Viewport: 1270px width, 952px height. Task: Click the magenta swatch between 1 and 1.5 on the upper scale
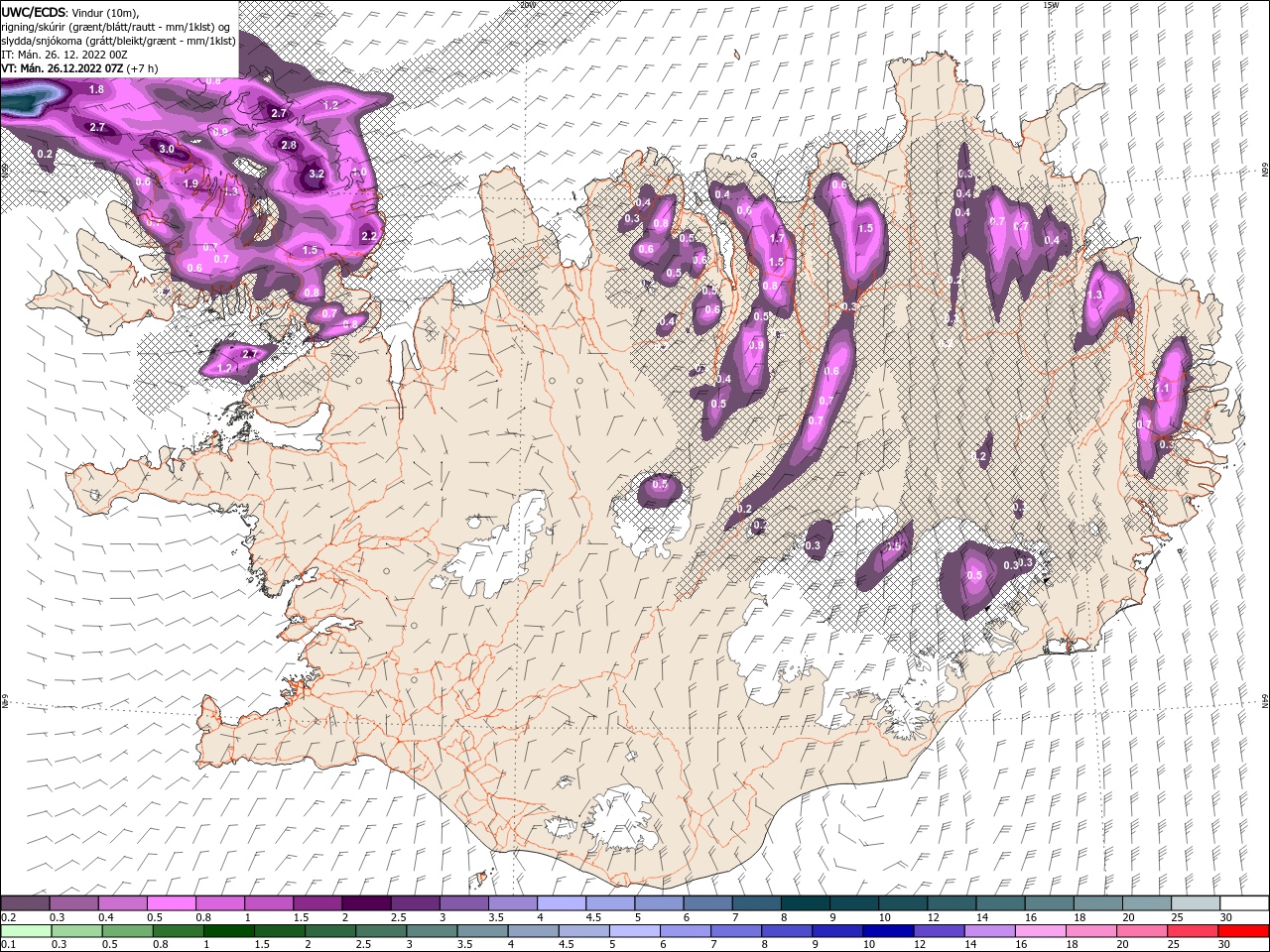point(269,903)
